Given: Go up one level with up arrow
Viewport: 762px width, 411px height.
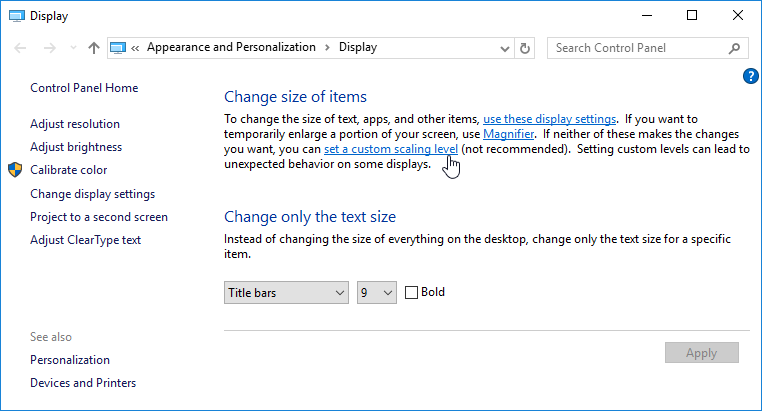Looking at the screenshot, I should pos(94,48).
